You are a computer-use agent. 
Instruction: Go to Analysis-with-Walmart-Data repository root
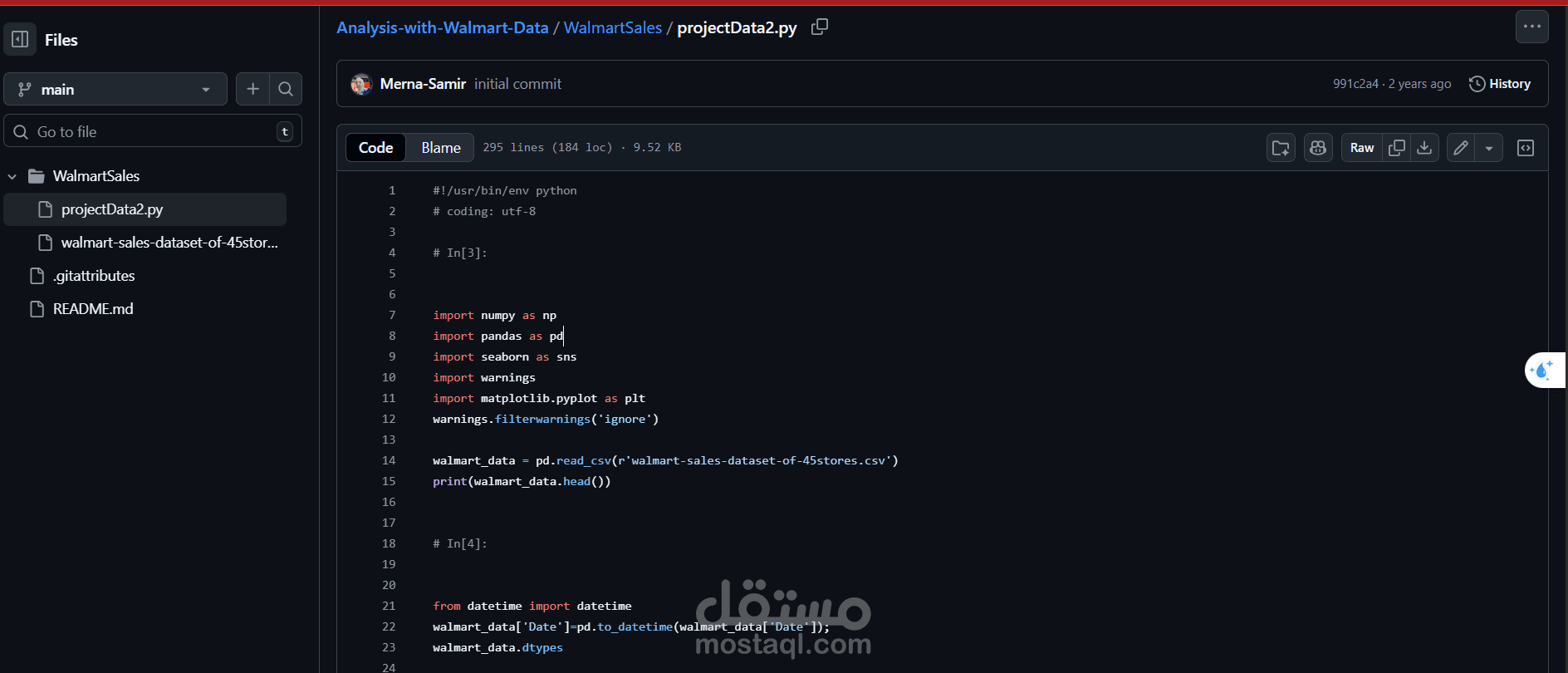(x=442, y=27)
